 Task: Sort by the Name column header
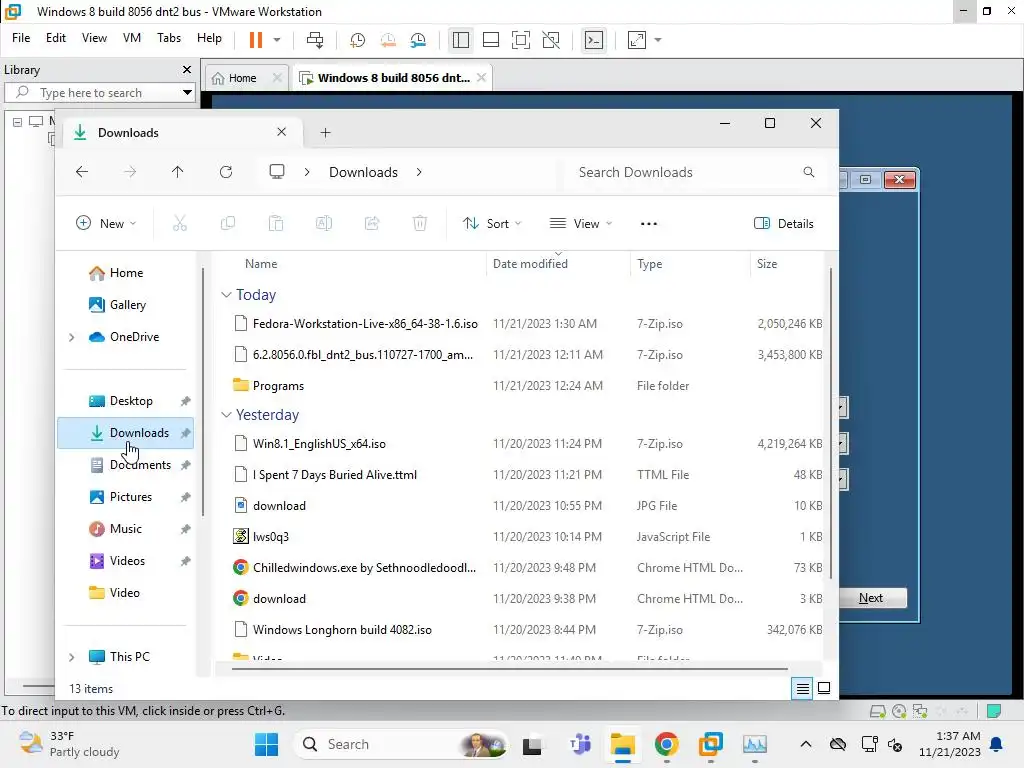coord(261,264)
